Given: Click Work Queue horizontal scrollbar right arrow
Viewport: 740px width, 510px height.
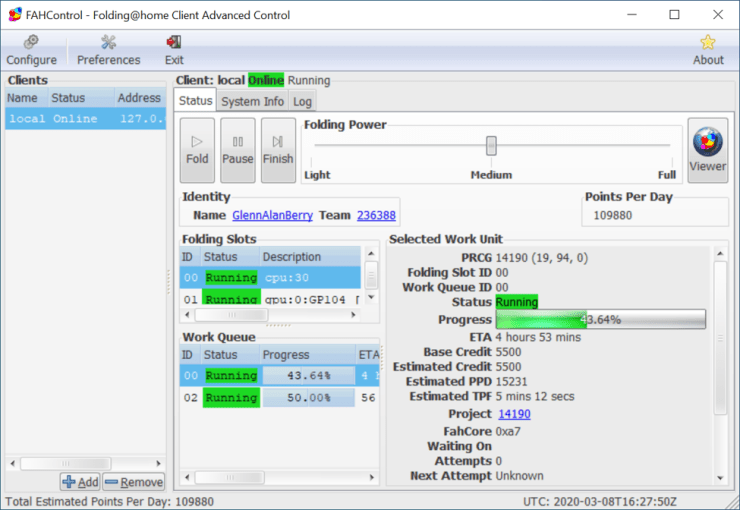Looking at the screenshot, I should pos(372,477).
